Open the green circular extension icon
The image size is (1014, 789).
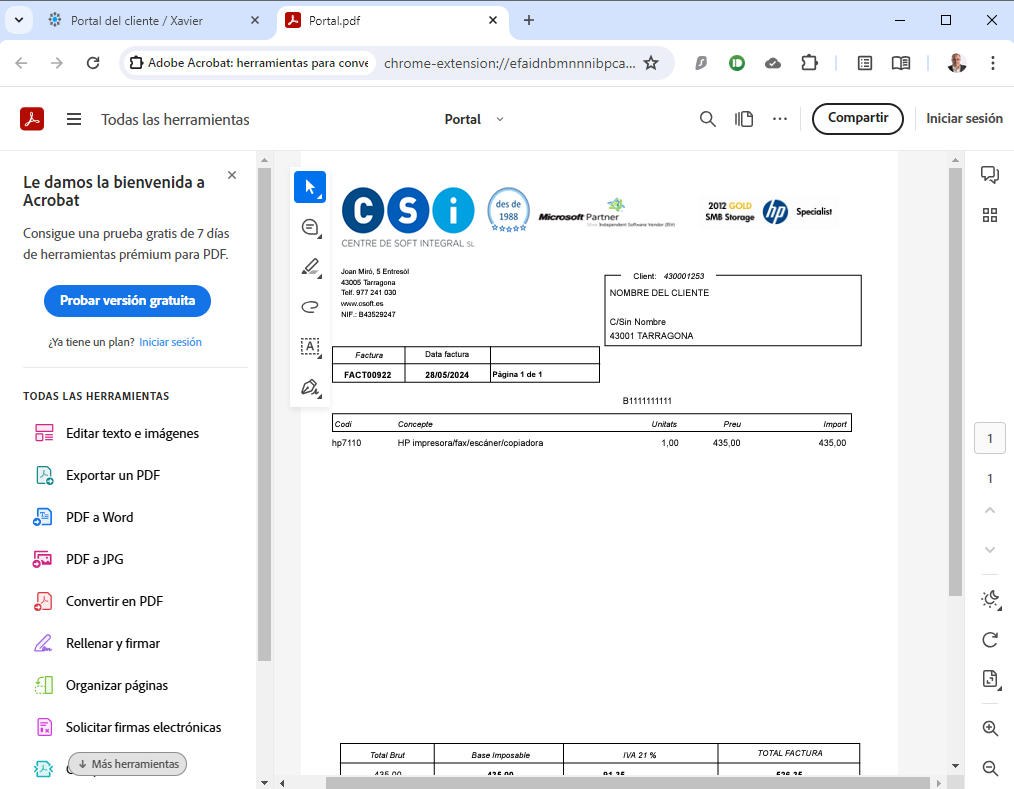[737, 63]
